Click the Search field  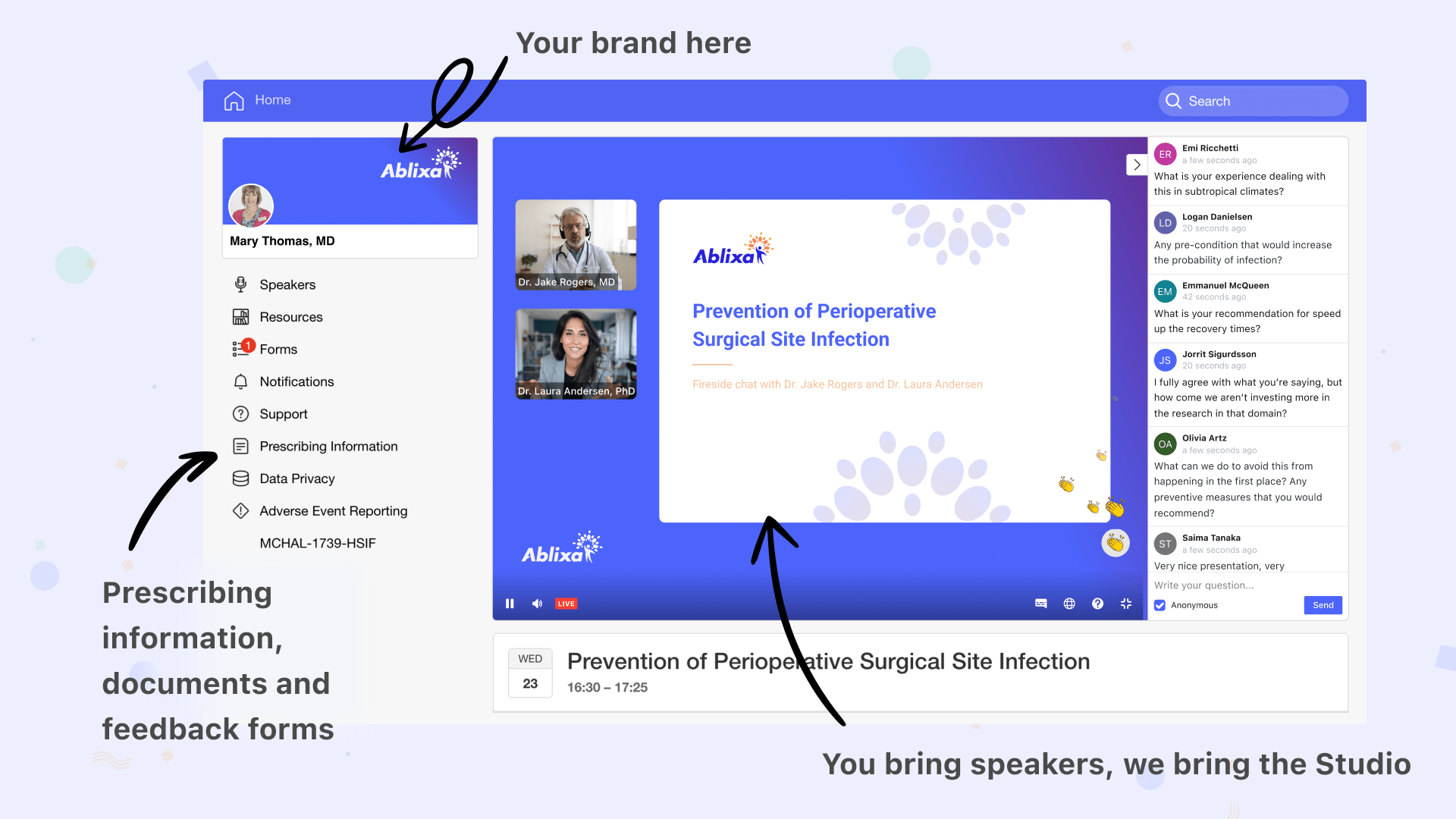1252,101
